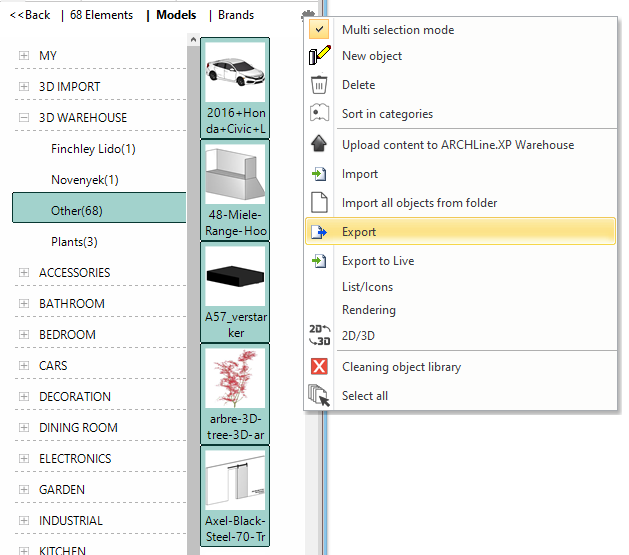
Task: Select the 3D WAREHOUSE category label
Action: pos(83,117)
